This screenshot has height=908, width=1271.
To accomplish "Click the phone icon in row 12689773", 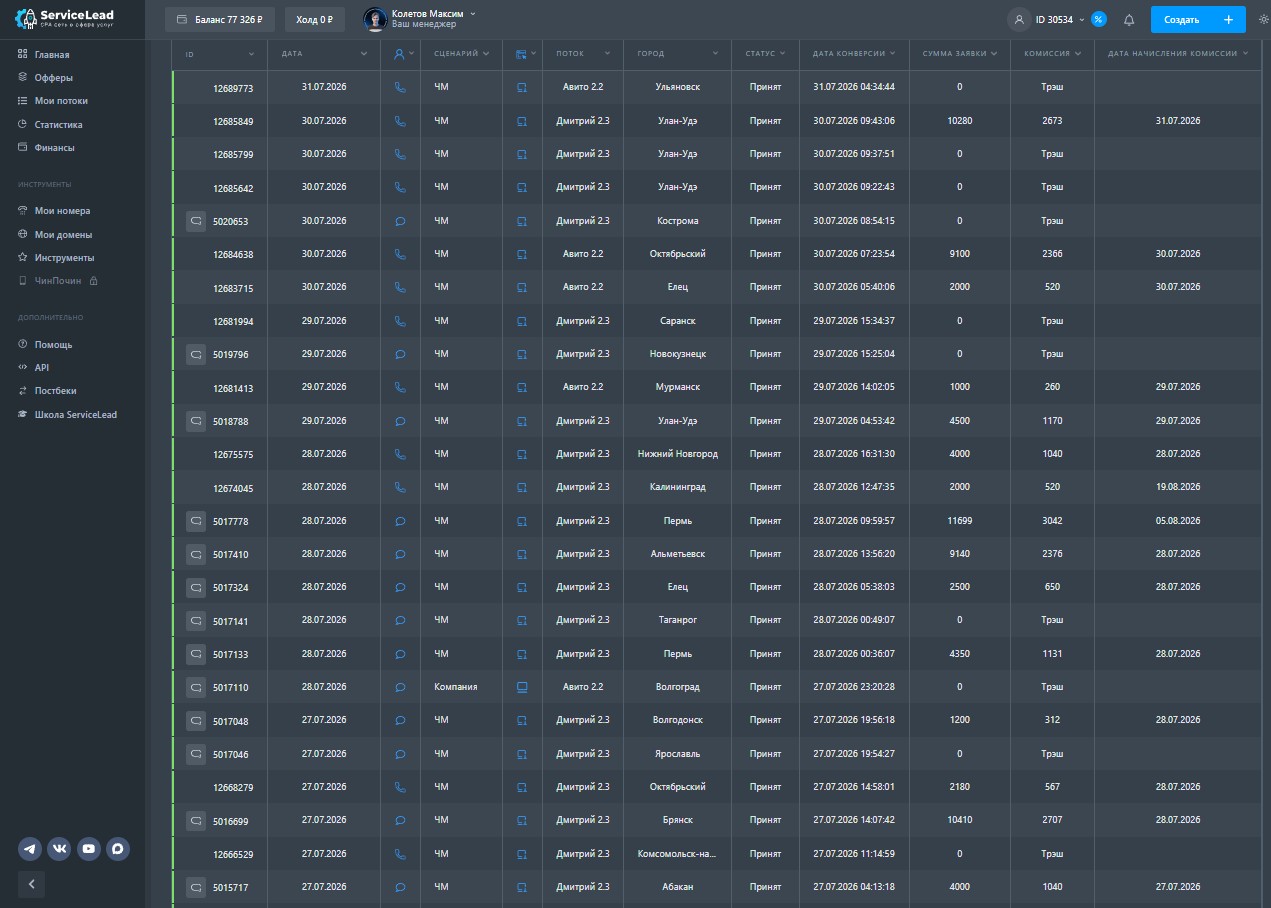I will point(400,87).
